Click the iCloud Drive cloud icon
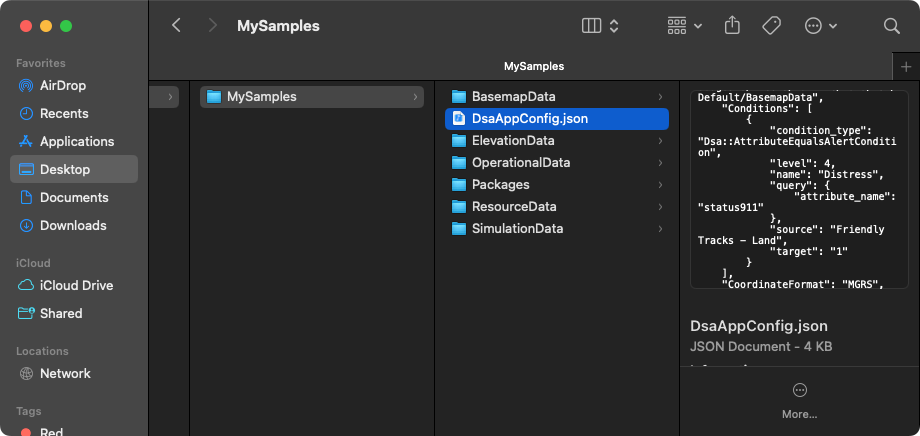 [x=26, y=285]
